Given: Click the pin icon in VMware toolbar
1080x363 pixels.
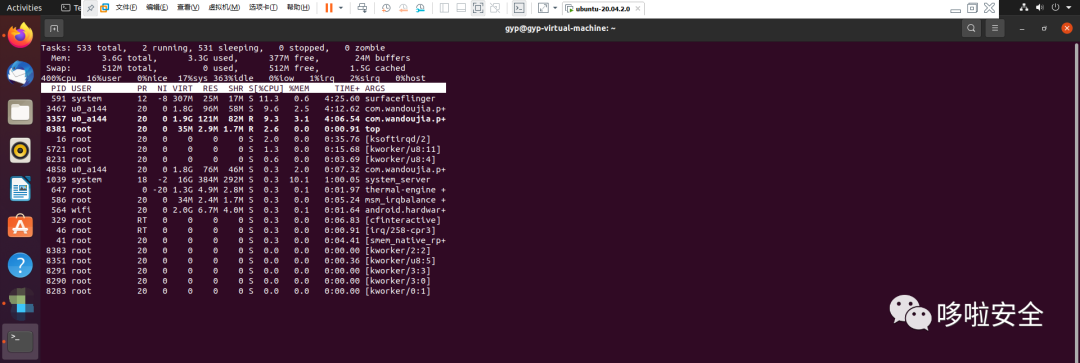Looking at the screenshot, I should click(90, 8).
